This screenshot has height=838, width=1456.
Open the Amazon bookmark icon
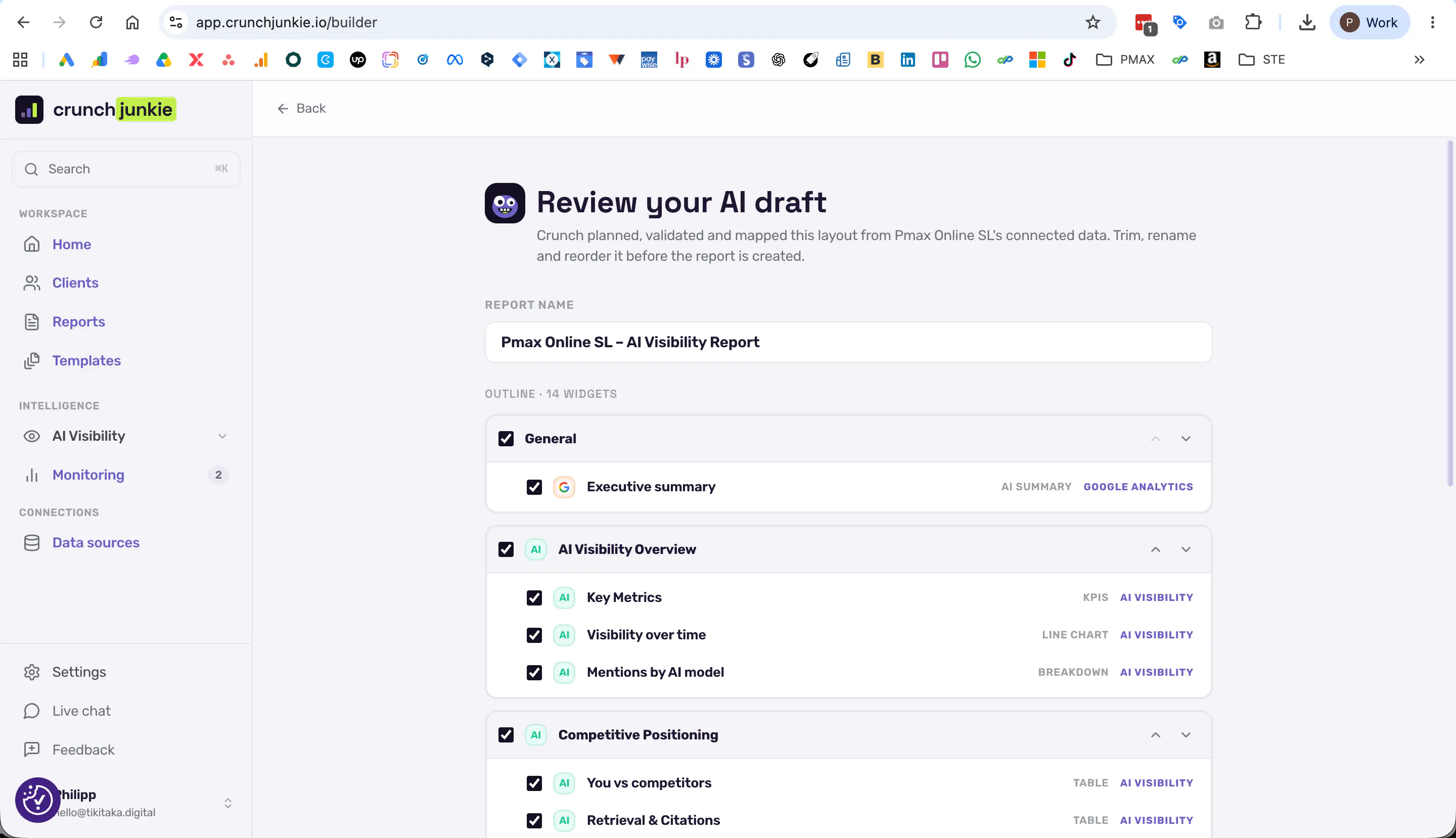(1212, 59)
